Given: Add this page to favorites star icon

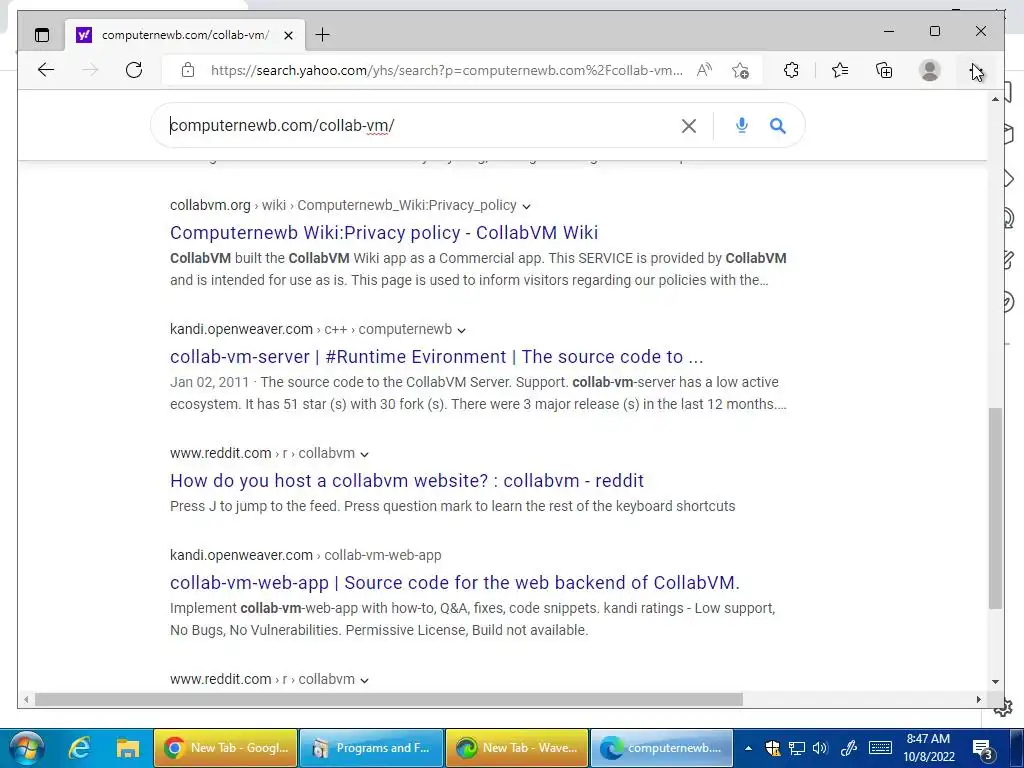Looking at the screenshot, I should 741,70.
